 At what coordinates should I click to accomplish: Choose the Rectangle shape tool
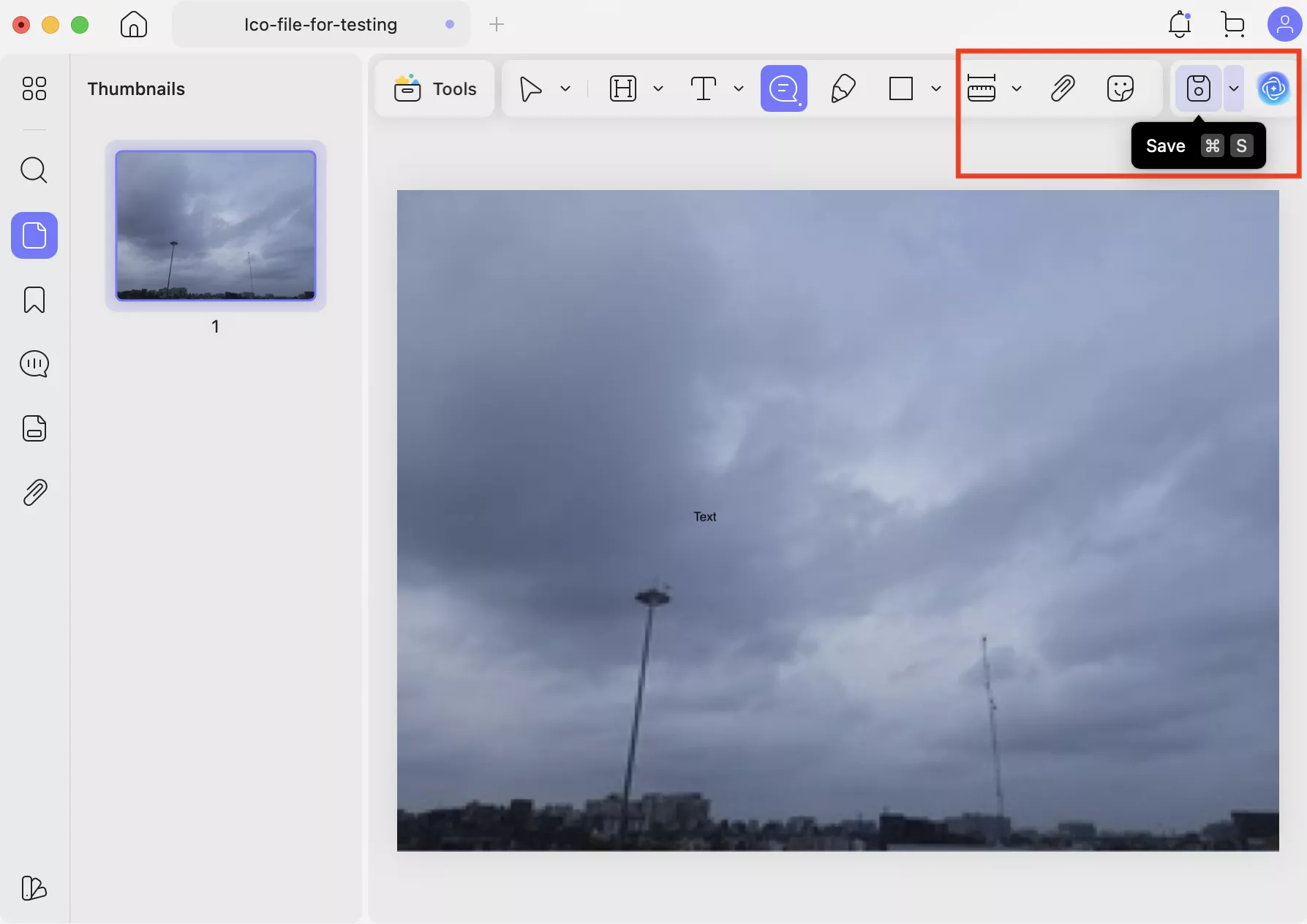tap(901, 88)
